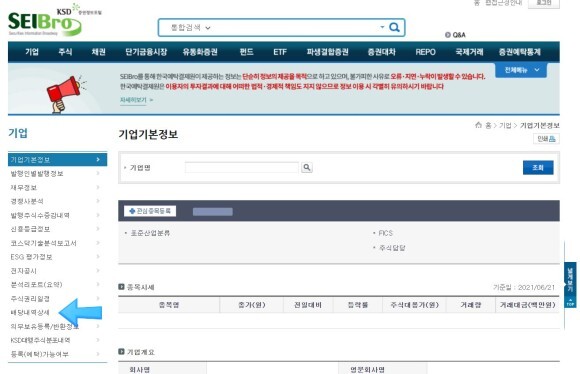Click the 종가(원) column header
Image resolution: width=580 pixels, height=374 pixels.
pos(252,305)
